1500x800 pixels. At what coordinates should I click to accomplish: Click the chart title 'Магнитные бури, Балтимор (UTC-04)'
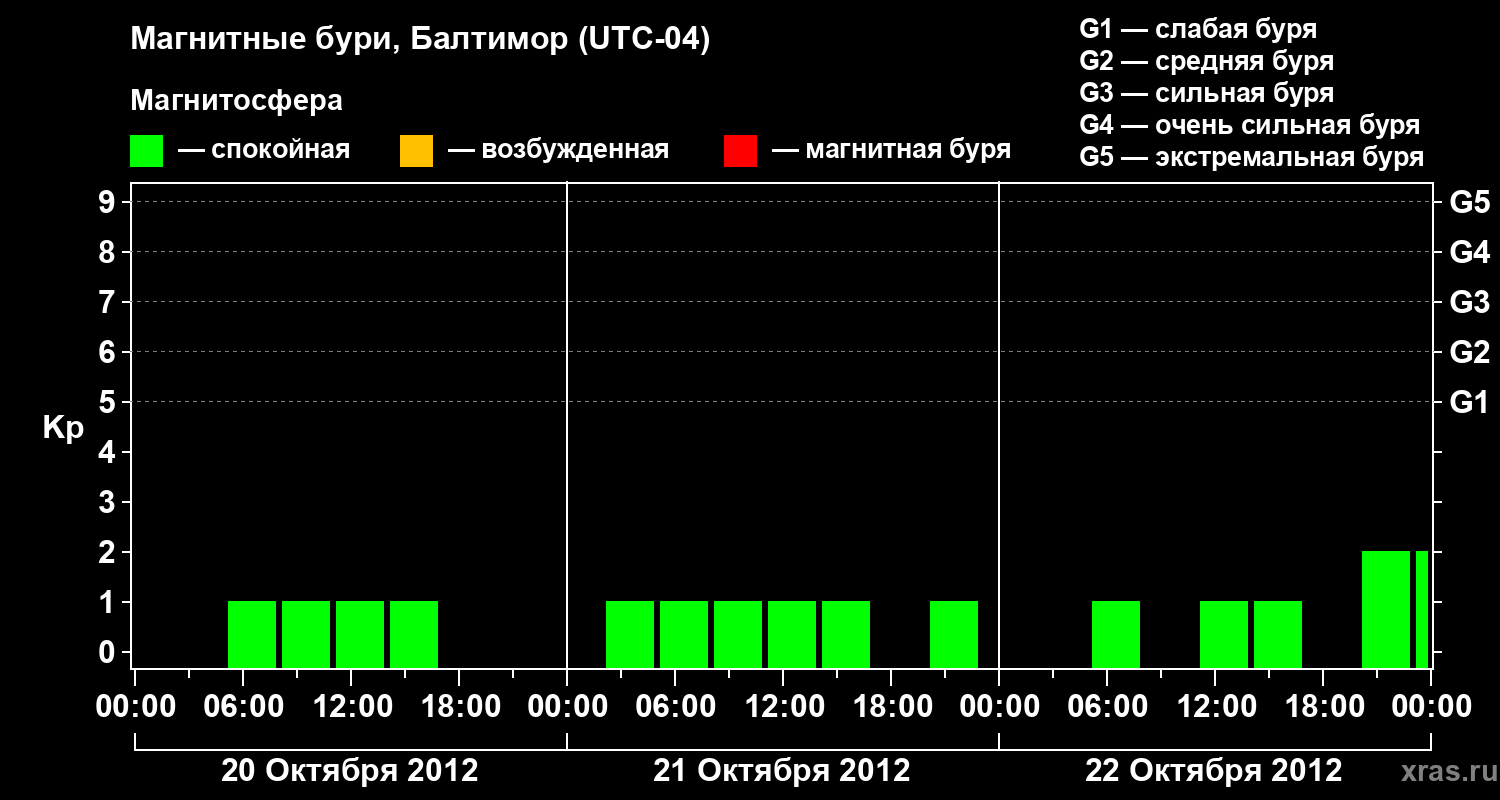420,40
